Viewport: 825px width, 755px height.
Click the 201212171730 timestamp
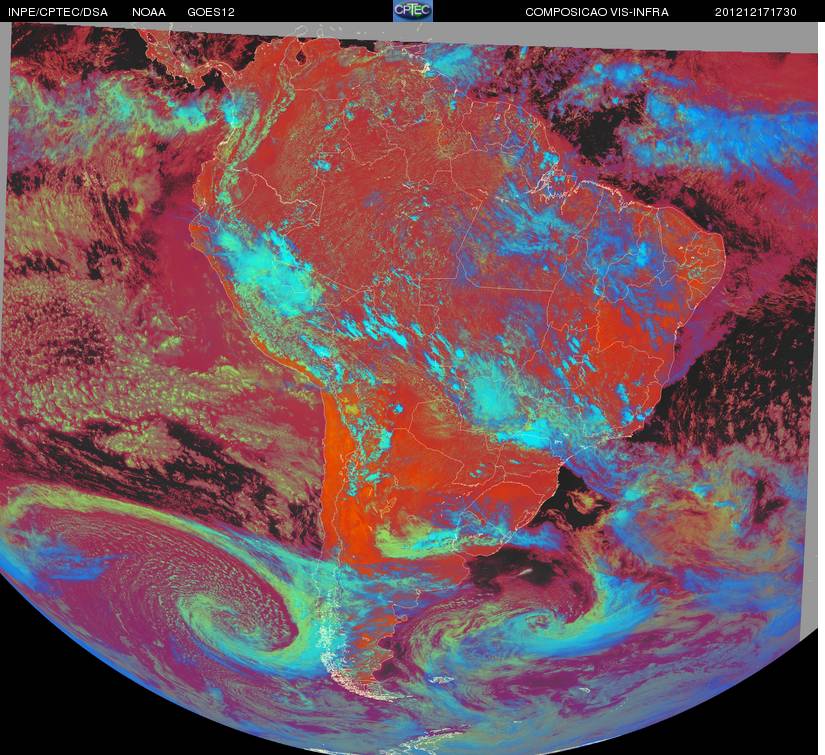pyautogui.click(x=756, y=12)
